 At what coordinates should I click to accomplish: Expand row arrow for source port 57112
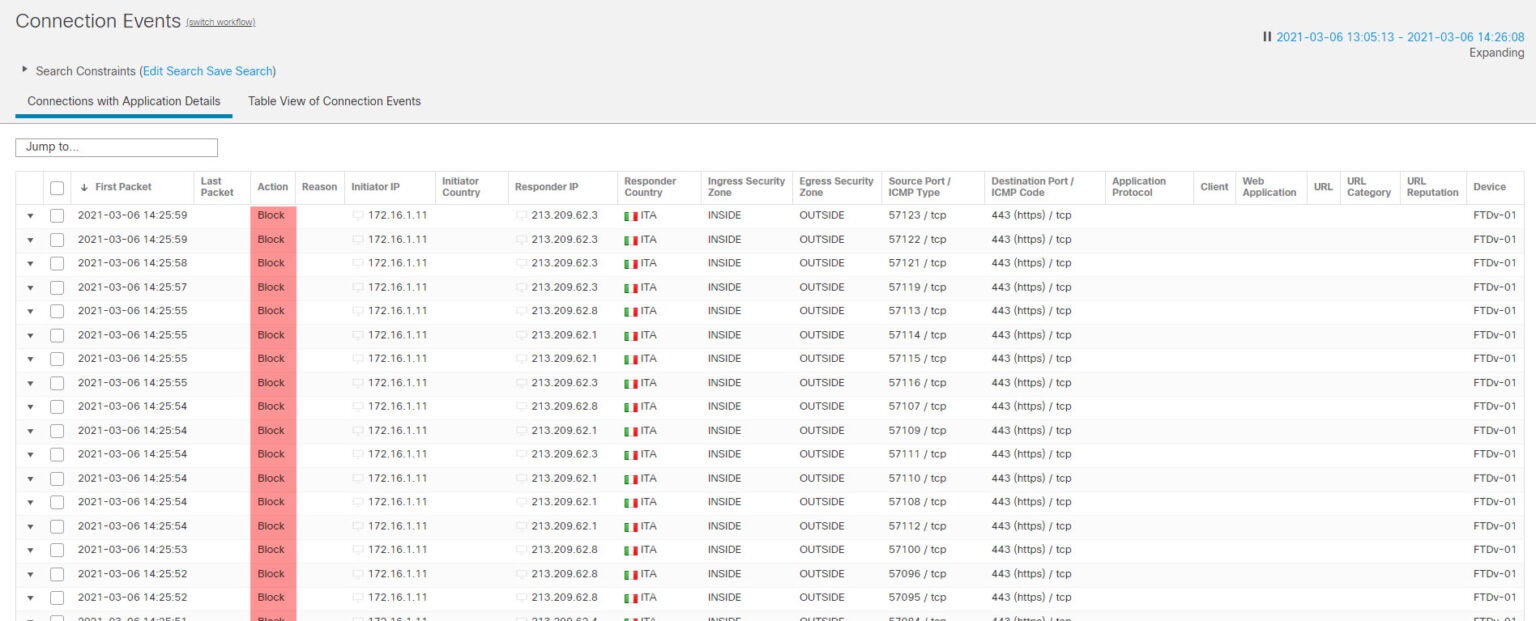(x=30, y=527)
